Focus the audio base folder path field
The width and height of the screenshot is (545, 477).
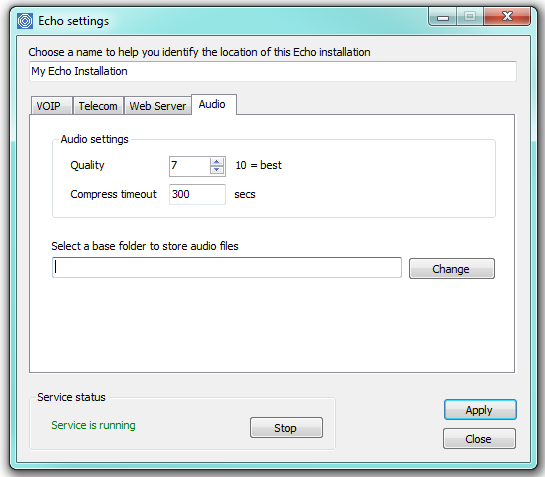pyautogui.click(x=227, y=267)
